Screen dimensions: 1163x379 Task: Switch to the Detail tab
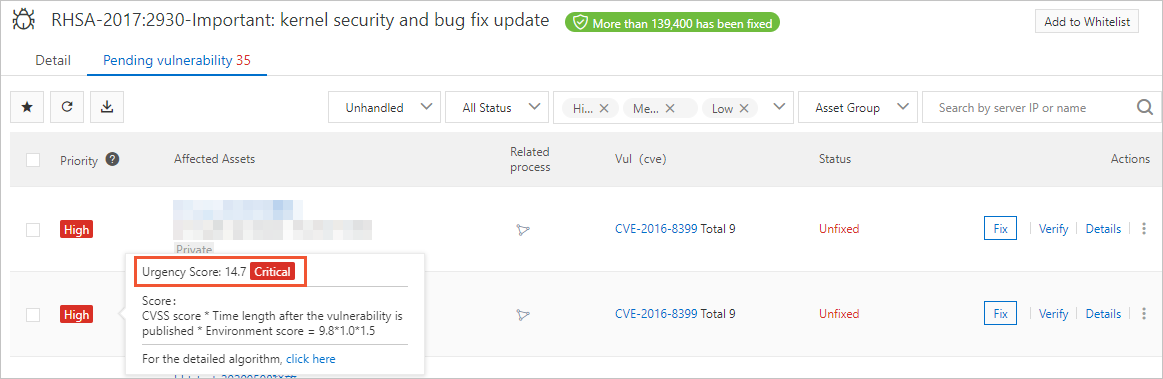coord(53,61)
